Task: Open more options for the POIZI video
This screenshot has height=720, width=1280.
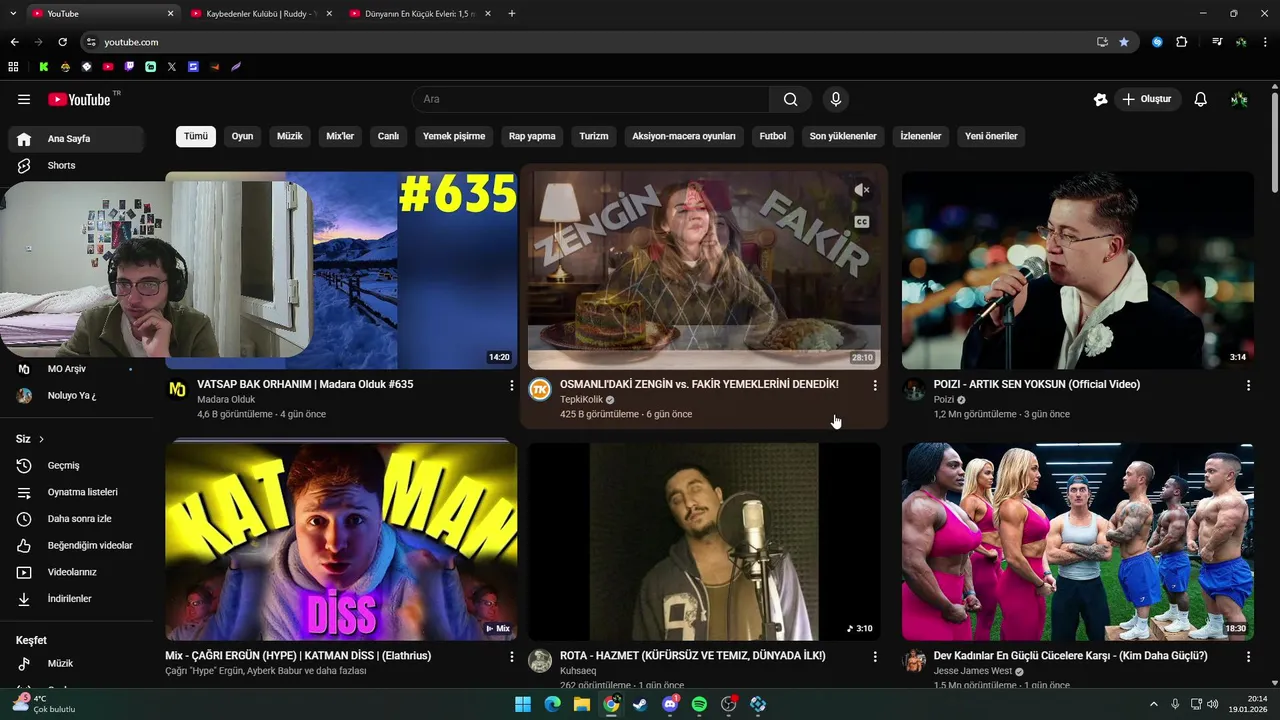Action: coord(1248,385)
